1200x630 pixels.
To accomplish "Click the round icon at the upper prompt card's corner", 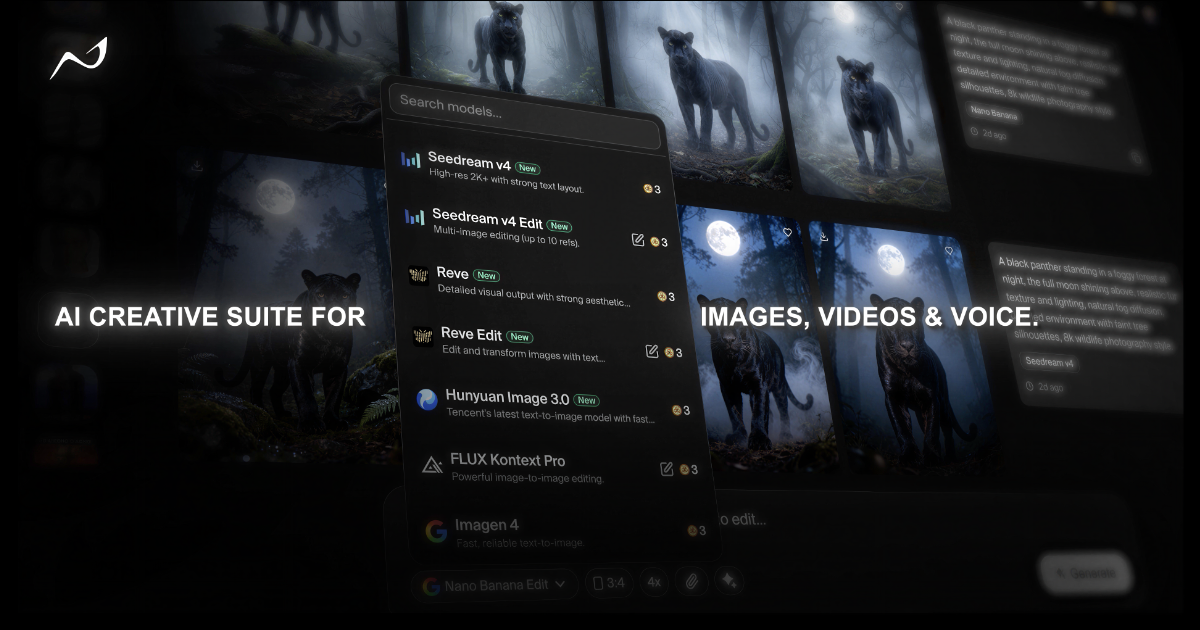I will pyautogui.click(x=1137, y=156).
